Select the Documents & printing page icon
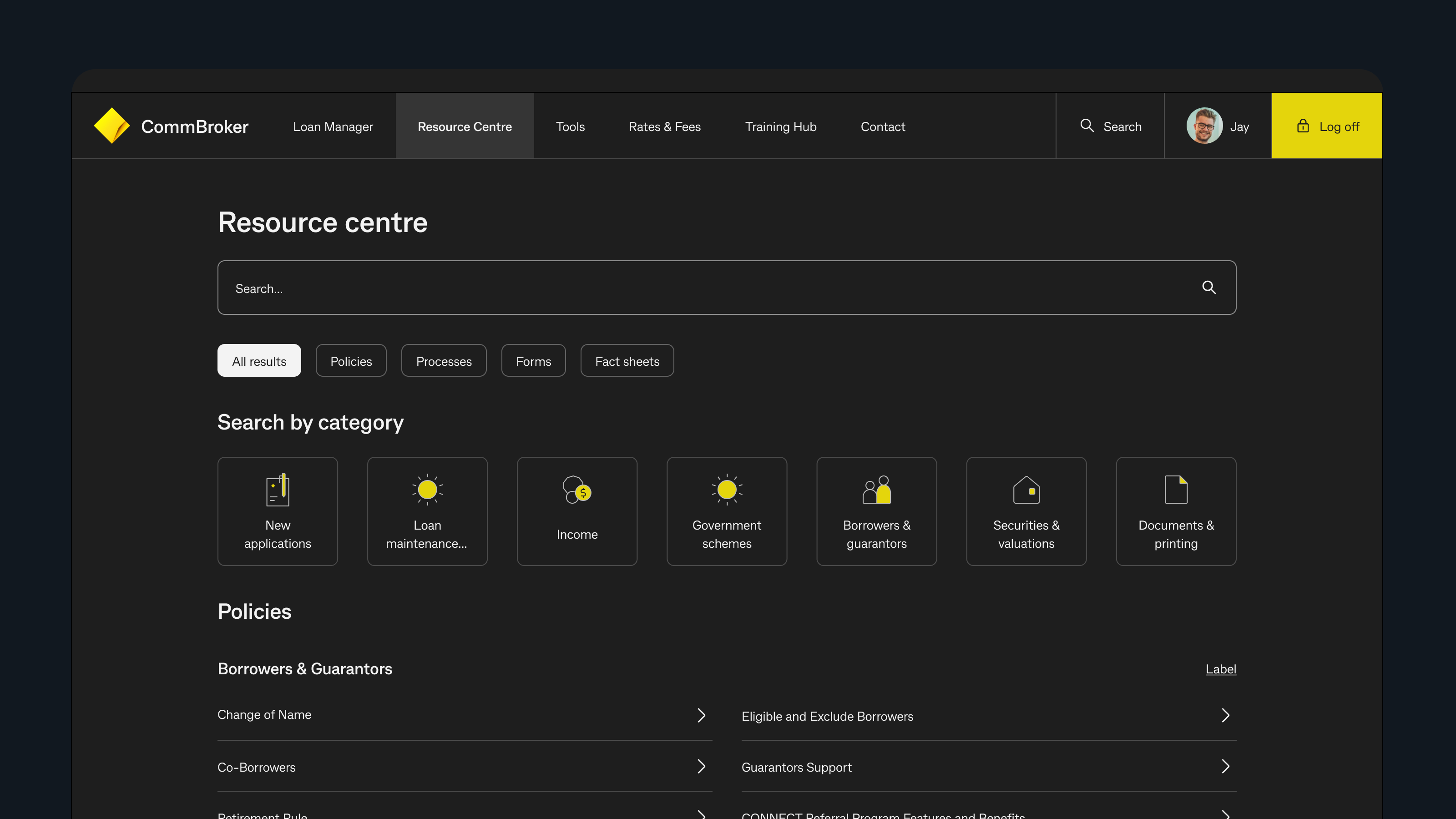Image resolution: width=1456 pixels, height=819 pixels. click(x=1176, y=490)
